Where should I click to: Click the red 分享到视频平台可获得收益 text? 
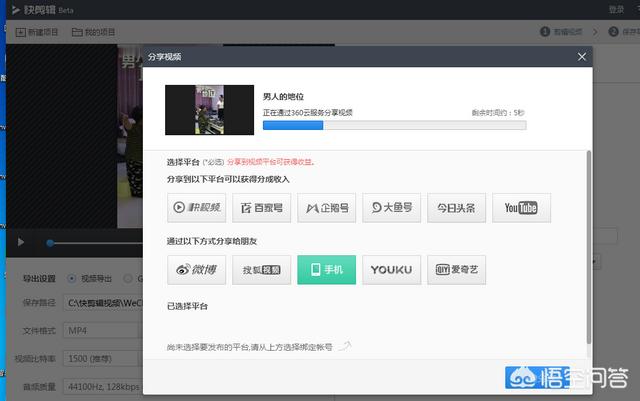pos(271,162)
